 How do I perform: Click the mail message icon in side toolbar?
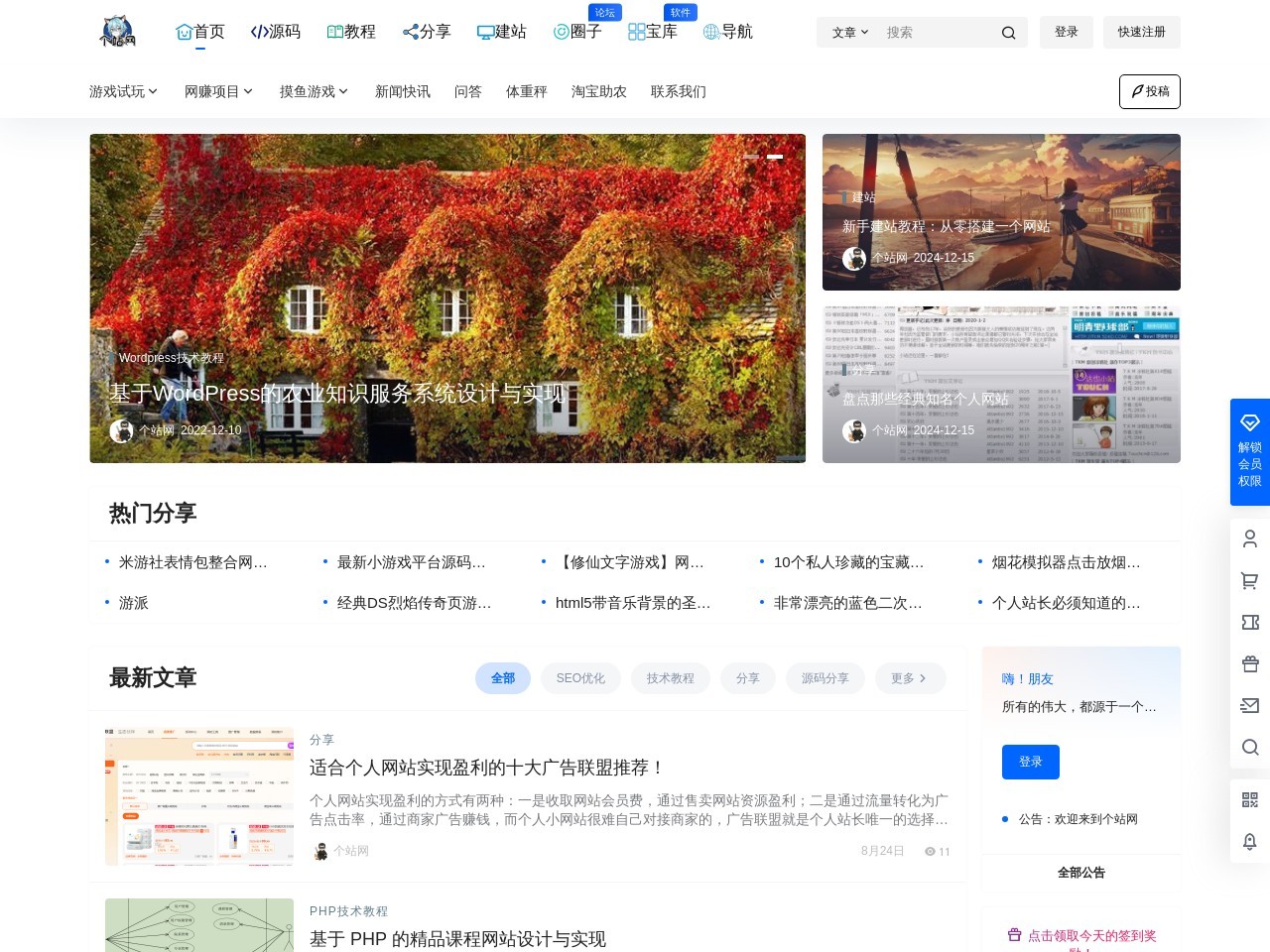(x=1250, y=705)
